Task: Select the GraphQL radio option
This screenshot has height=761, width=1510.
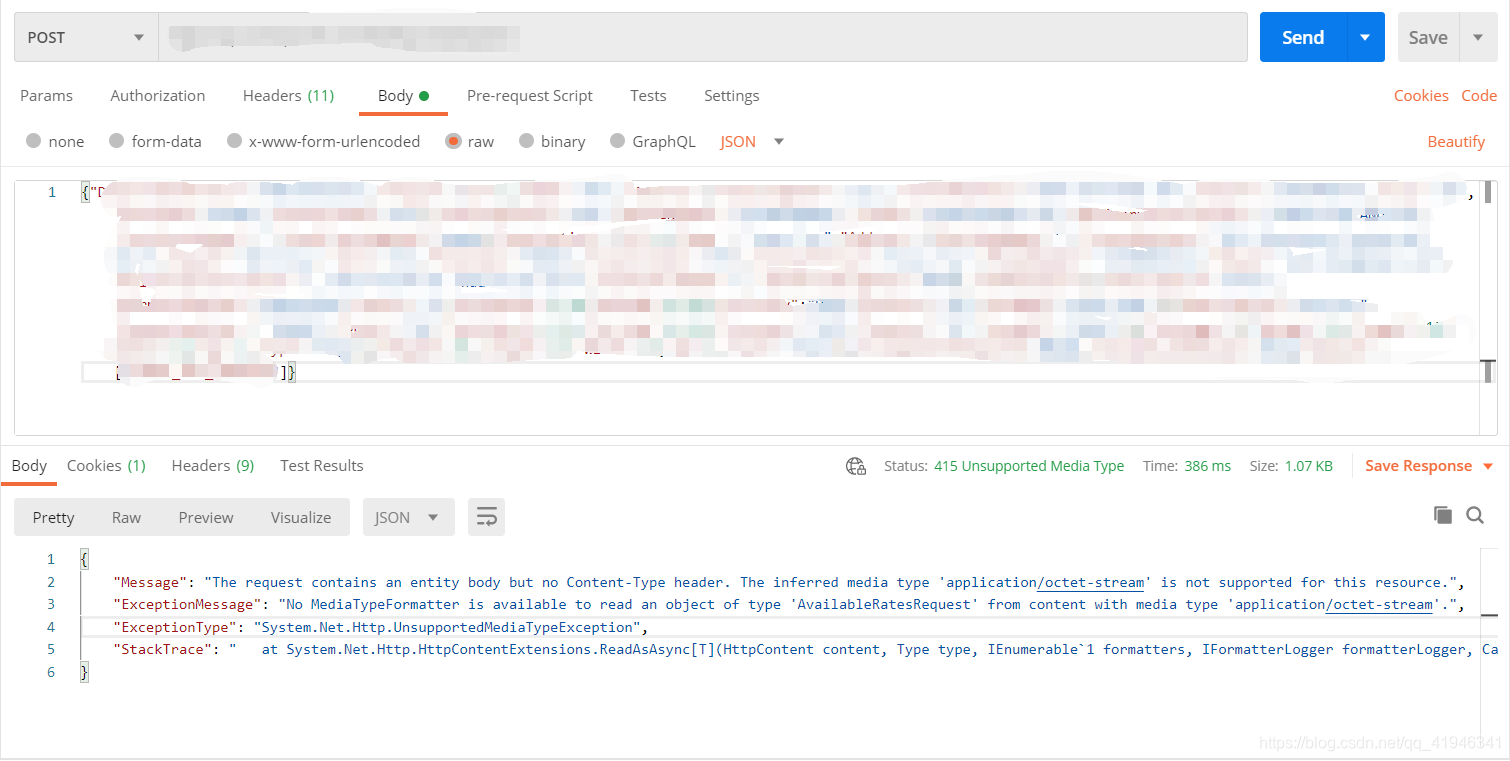Action: point(617,141)
